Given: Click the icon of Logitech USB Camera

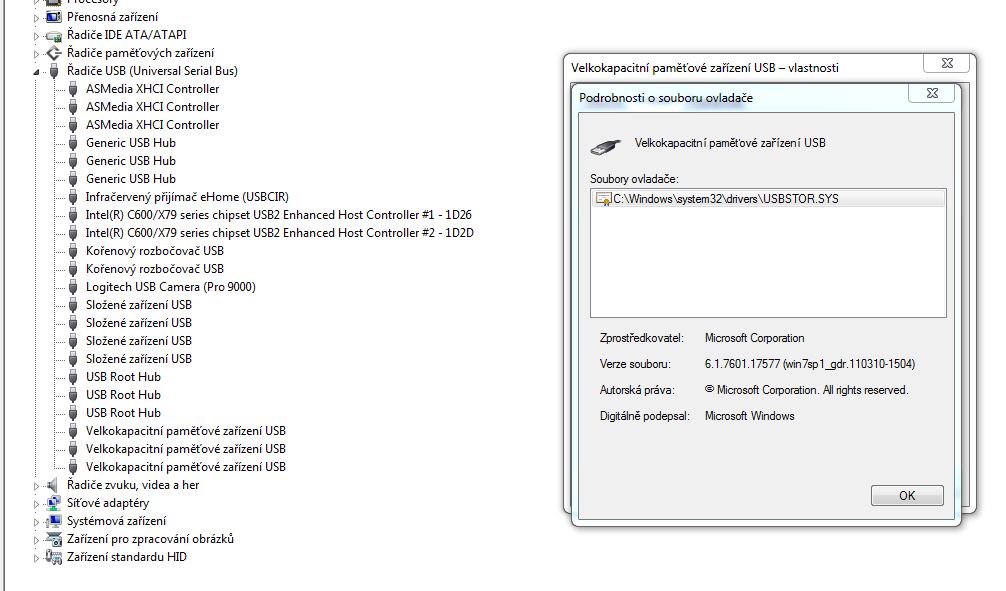Looking at the screenshot, I should pyautogui.click(x=73, y=287).
